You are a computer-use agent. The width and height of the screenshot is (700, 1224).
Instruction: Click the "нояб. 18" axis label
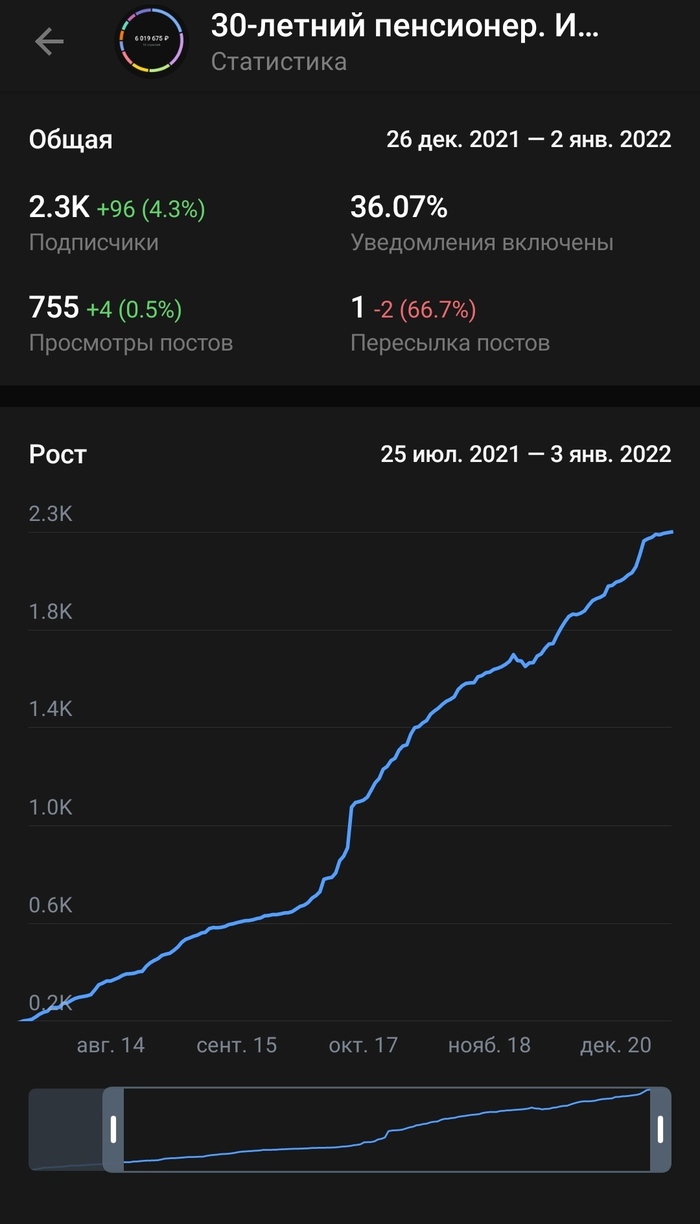[489, 1045]
